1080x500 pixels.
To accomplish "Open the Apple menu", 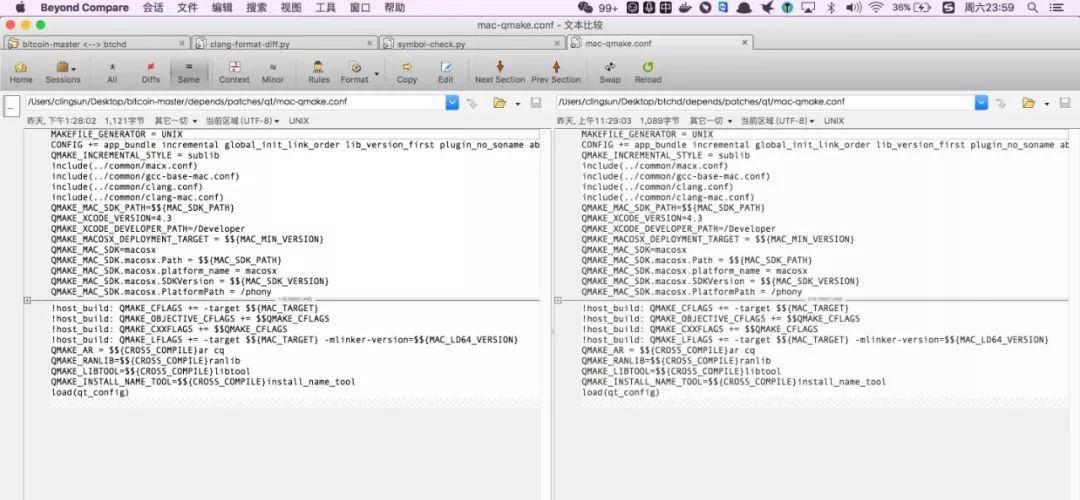I will click(20, 8).
